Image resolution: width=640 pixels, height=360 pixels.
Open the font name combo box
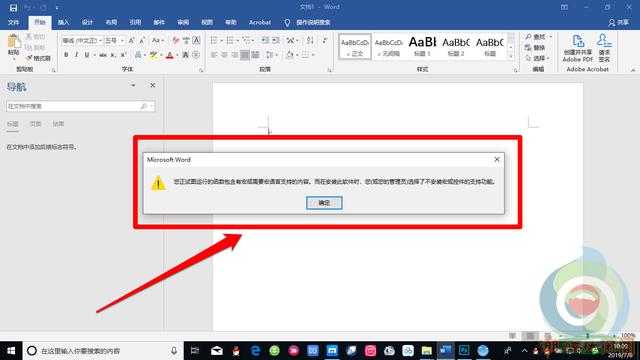point(82,40)
